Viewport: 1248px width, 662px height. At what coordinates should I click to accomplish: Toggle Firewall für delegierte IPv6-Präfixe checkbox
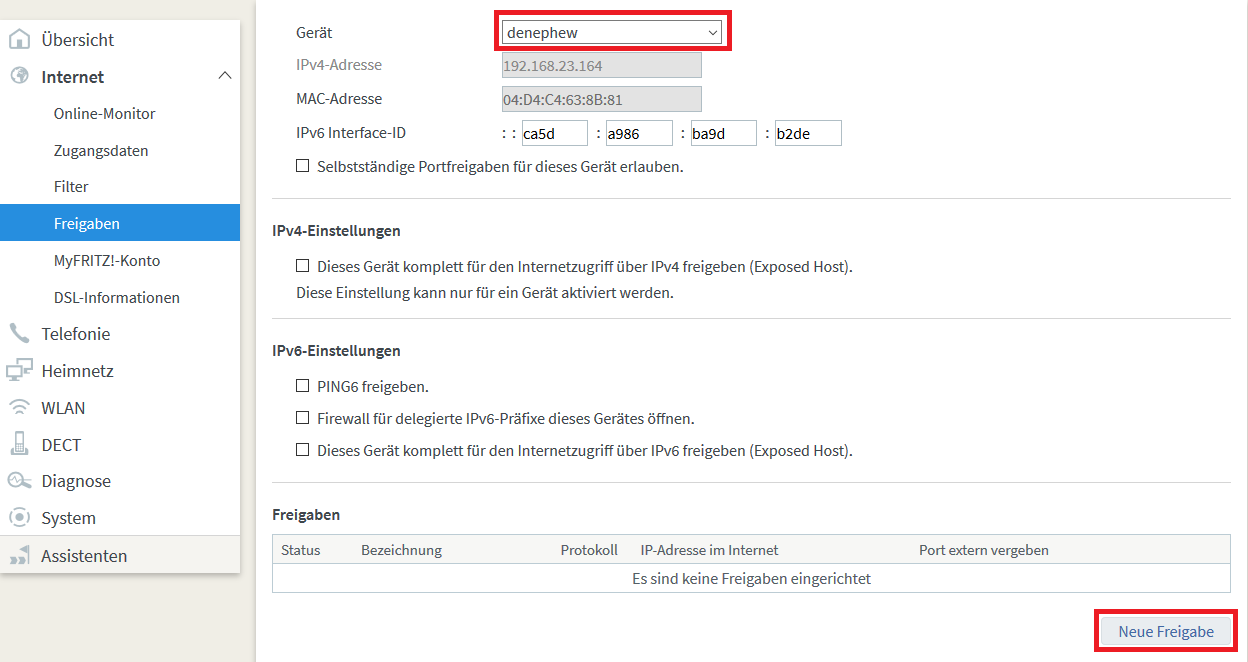tap(302, 418)
